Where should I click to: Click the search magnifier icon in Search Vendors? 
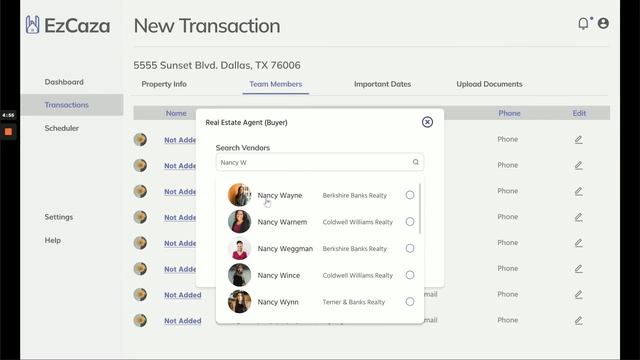pyautogui.click(x=416, y=162)
